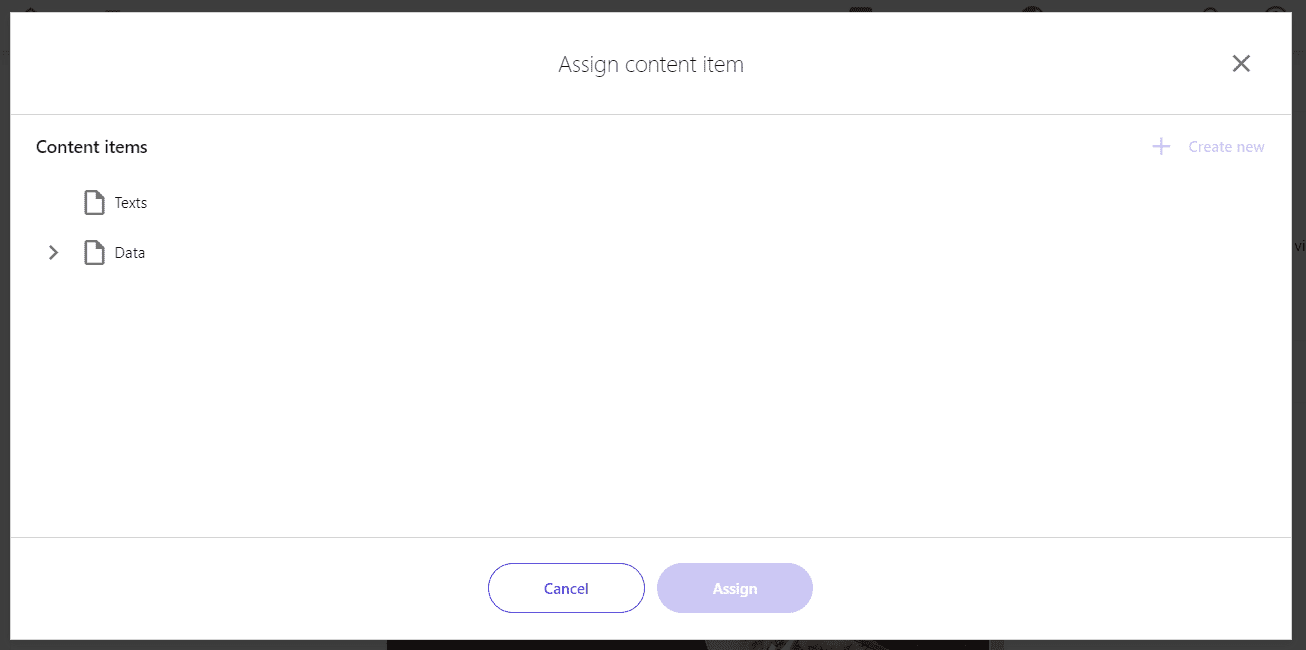Click the dimmed home icon behind the dialog
Screen dimensions: 1306x650
pos(30,8)
